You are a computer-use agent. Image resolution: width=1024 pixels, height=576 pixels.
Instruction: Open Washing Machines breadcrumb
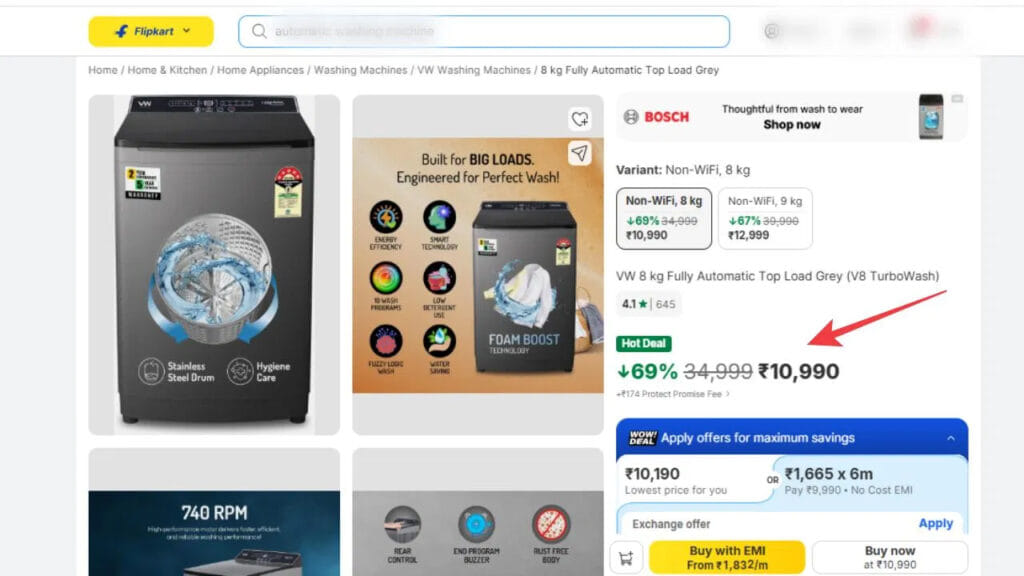coord(360,70)
